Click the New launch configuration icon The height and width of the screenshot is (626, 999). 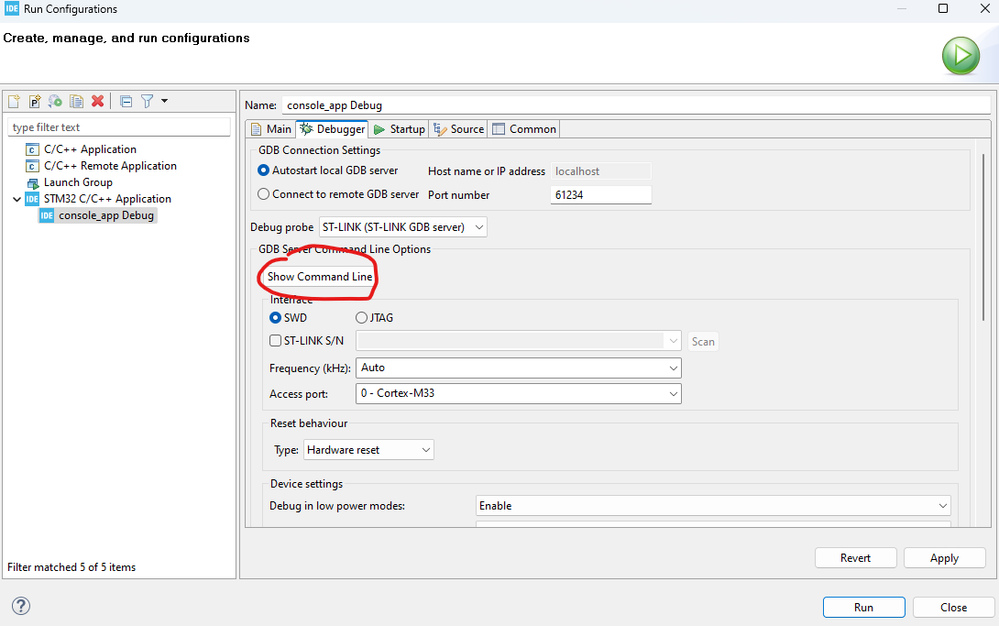point(14,101)
